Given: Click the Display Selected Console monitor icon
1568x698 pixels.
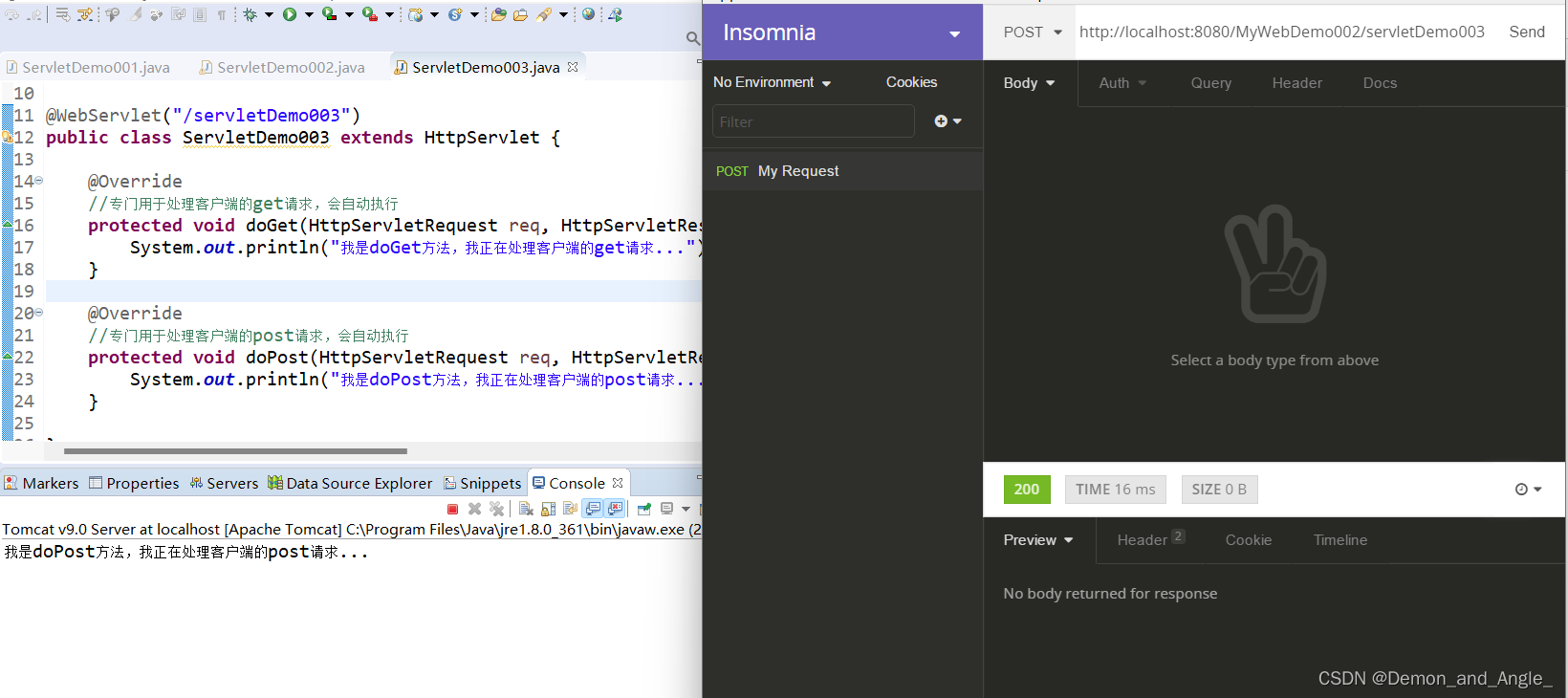Looking at the screenshot, I should (x=666, y=509).
